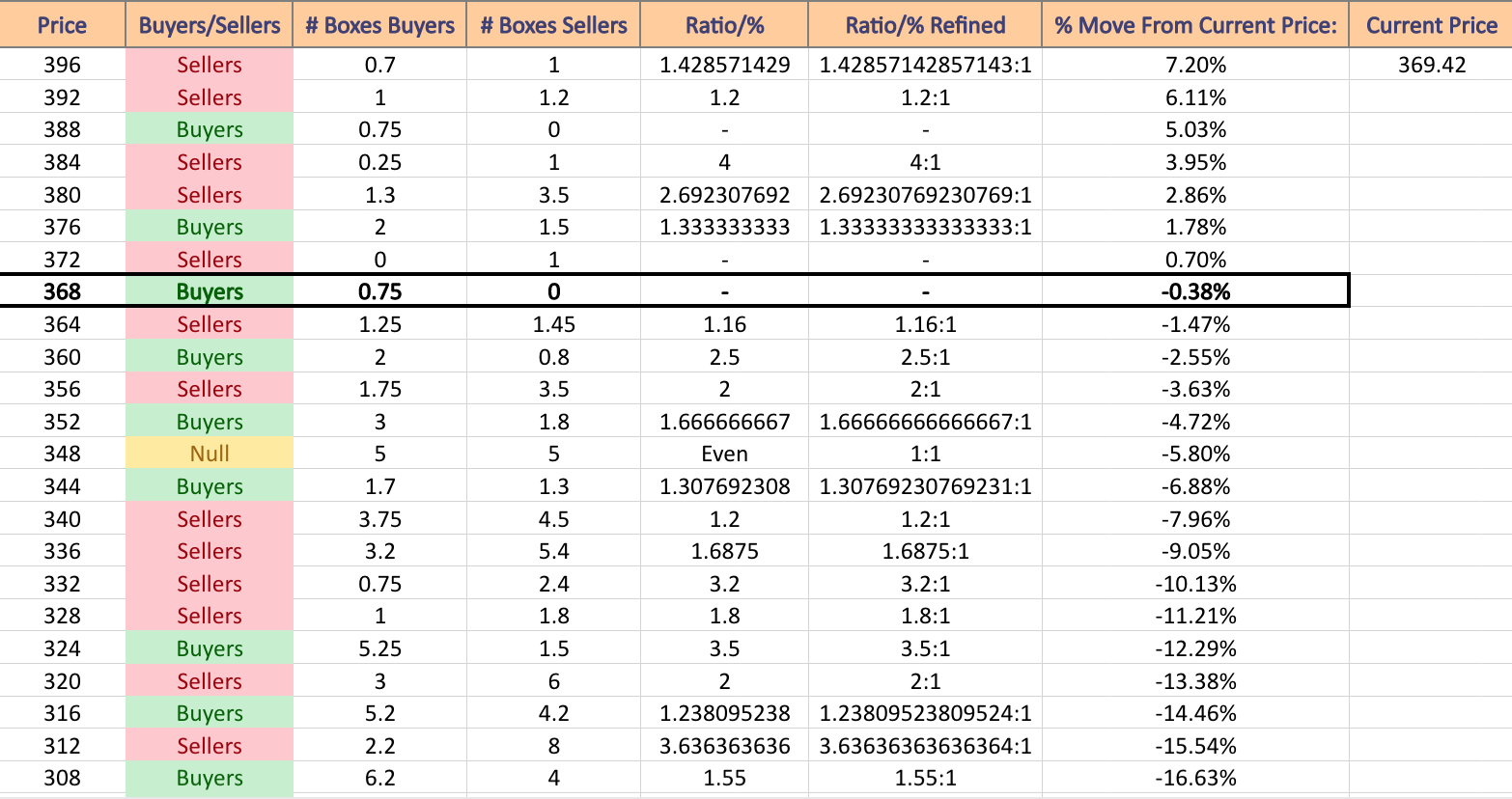Click the -0.38% move cell

pyautogui.click(x=1195, y=291)
